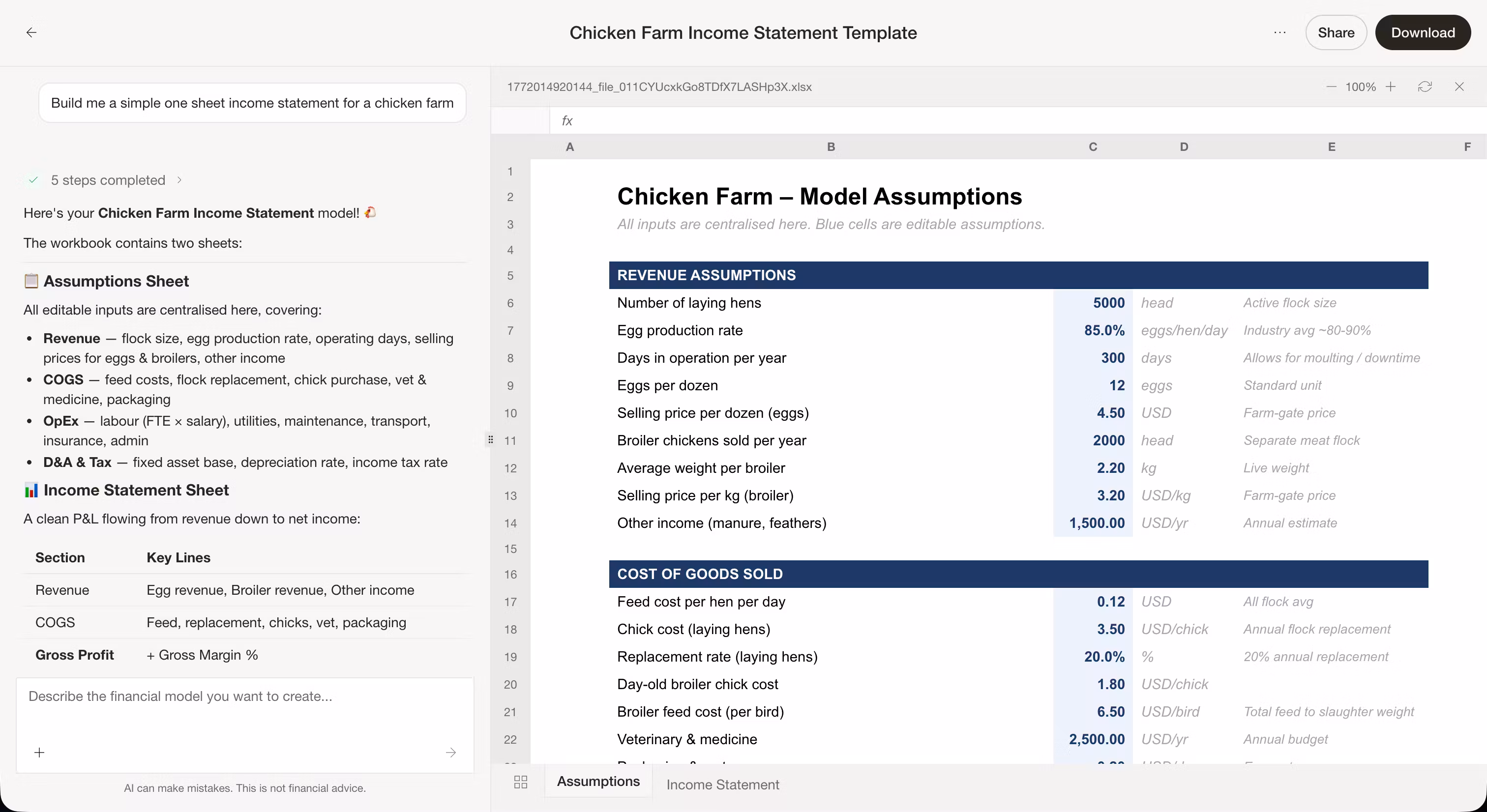Click the Share button

pyautogui.click(x=1336, y=33)
